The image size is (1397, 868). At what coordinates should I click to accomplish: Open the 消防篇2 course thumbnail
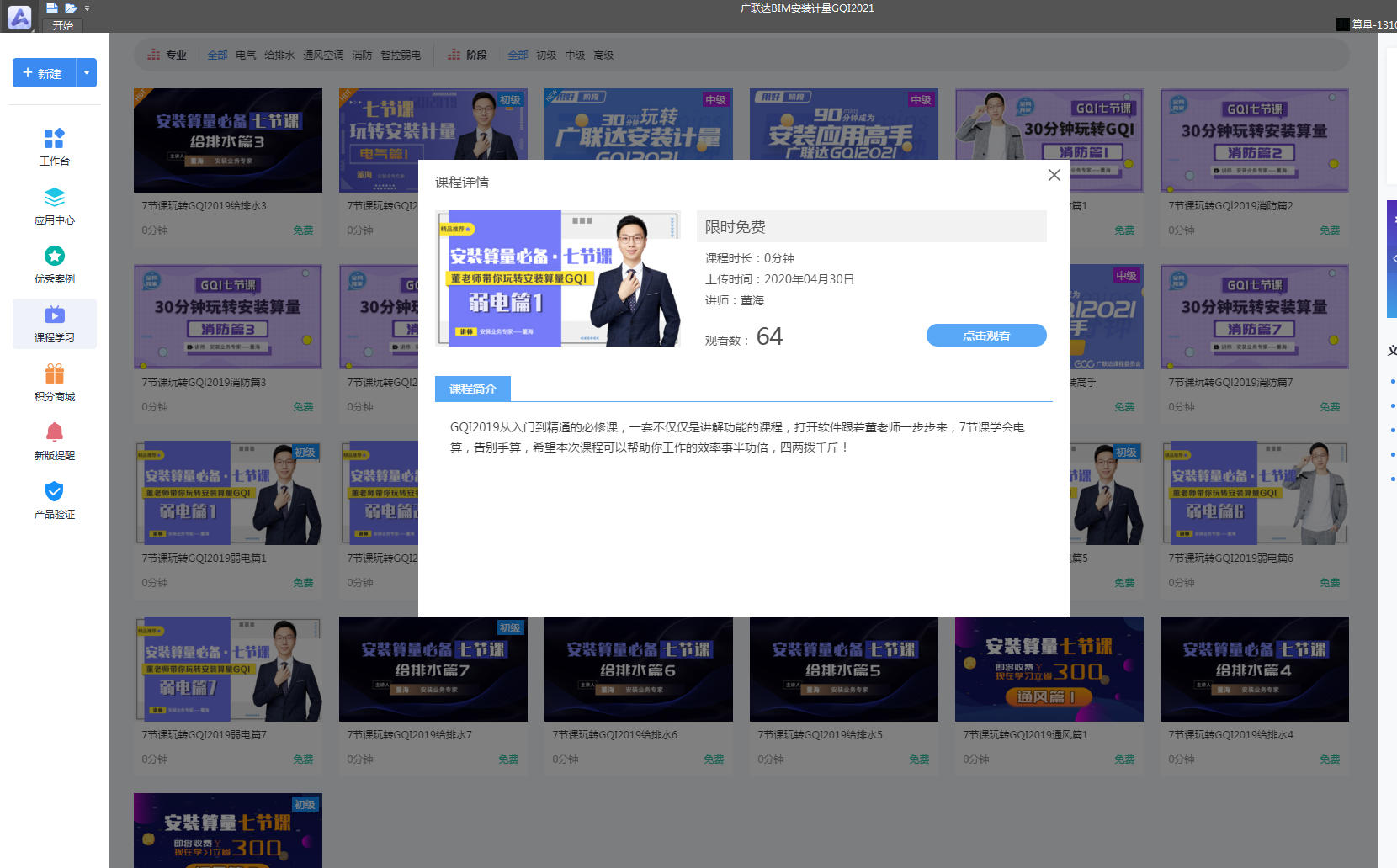coord(1255,140)
